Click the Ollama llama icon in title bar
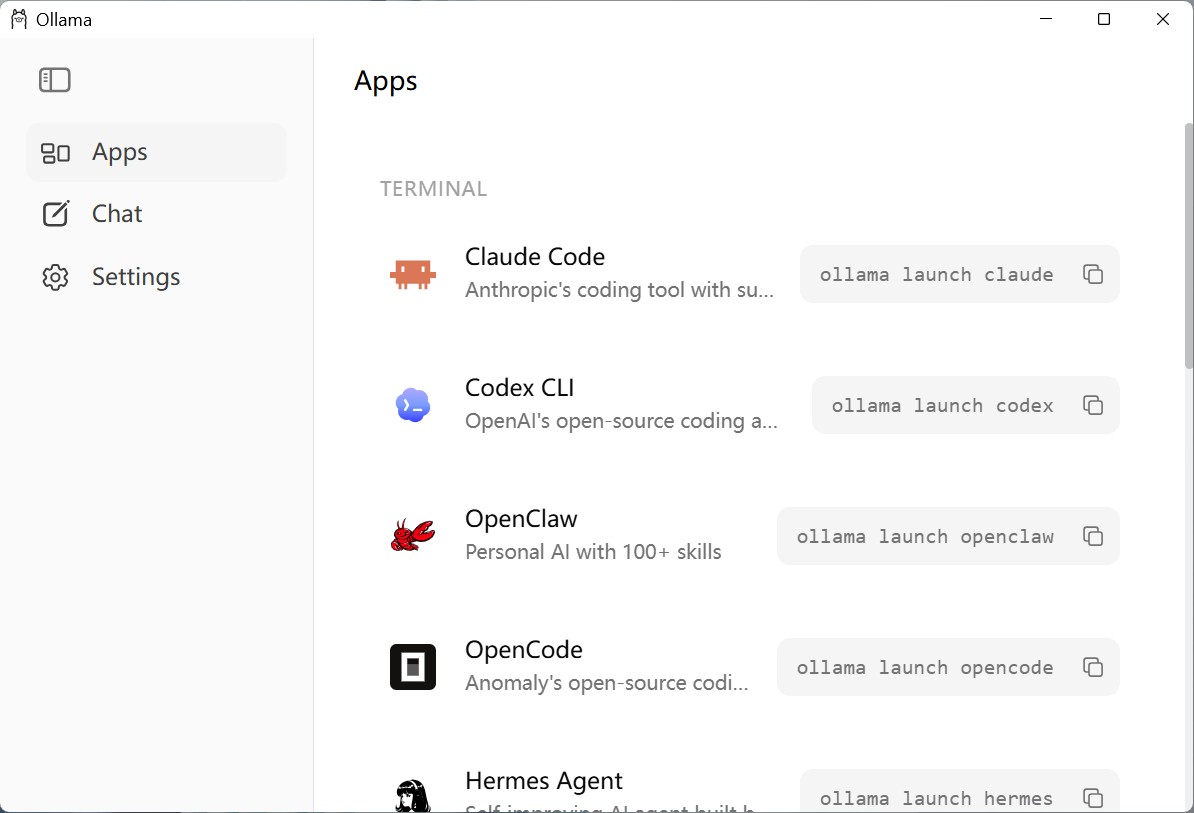This screenshot has width=1194, height=813. 19,19
